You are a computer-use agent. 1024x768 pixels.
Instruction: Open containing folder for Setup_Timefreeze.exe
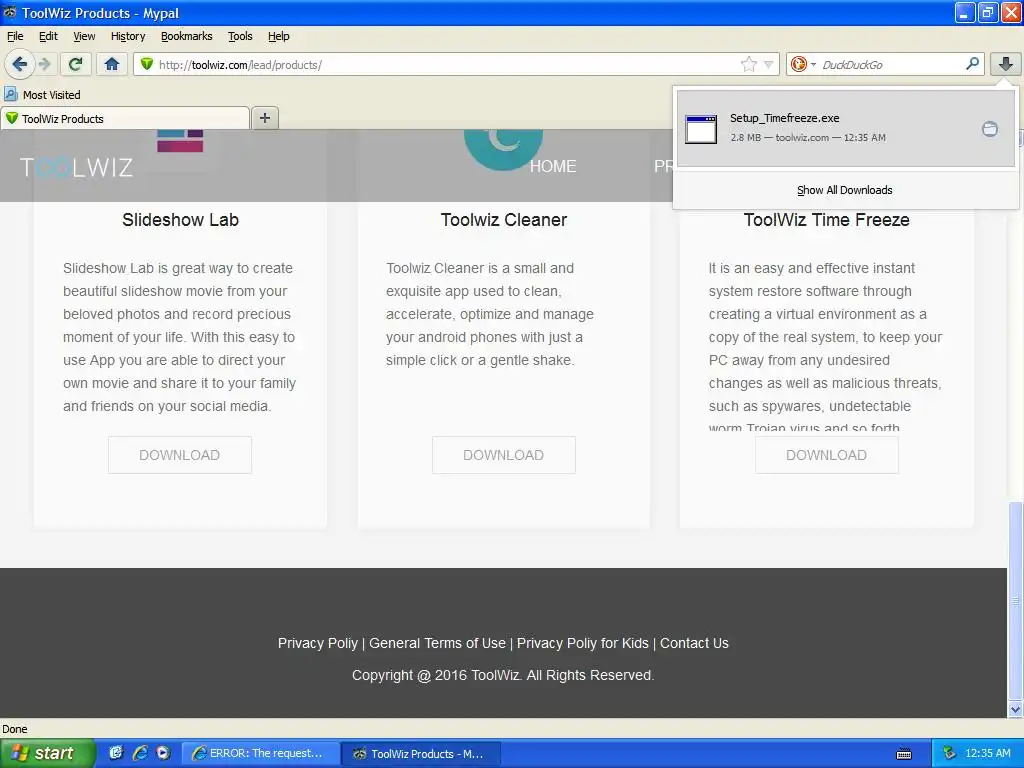click(989, 129)
